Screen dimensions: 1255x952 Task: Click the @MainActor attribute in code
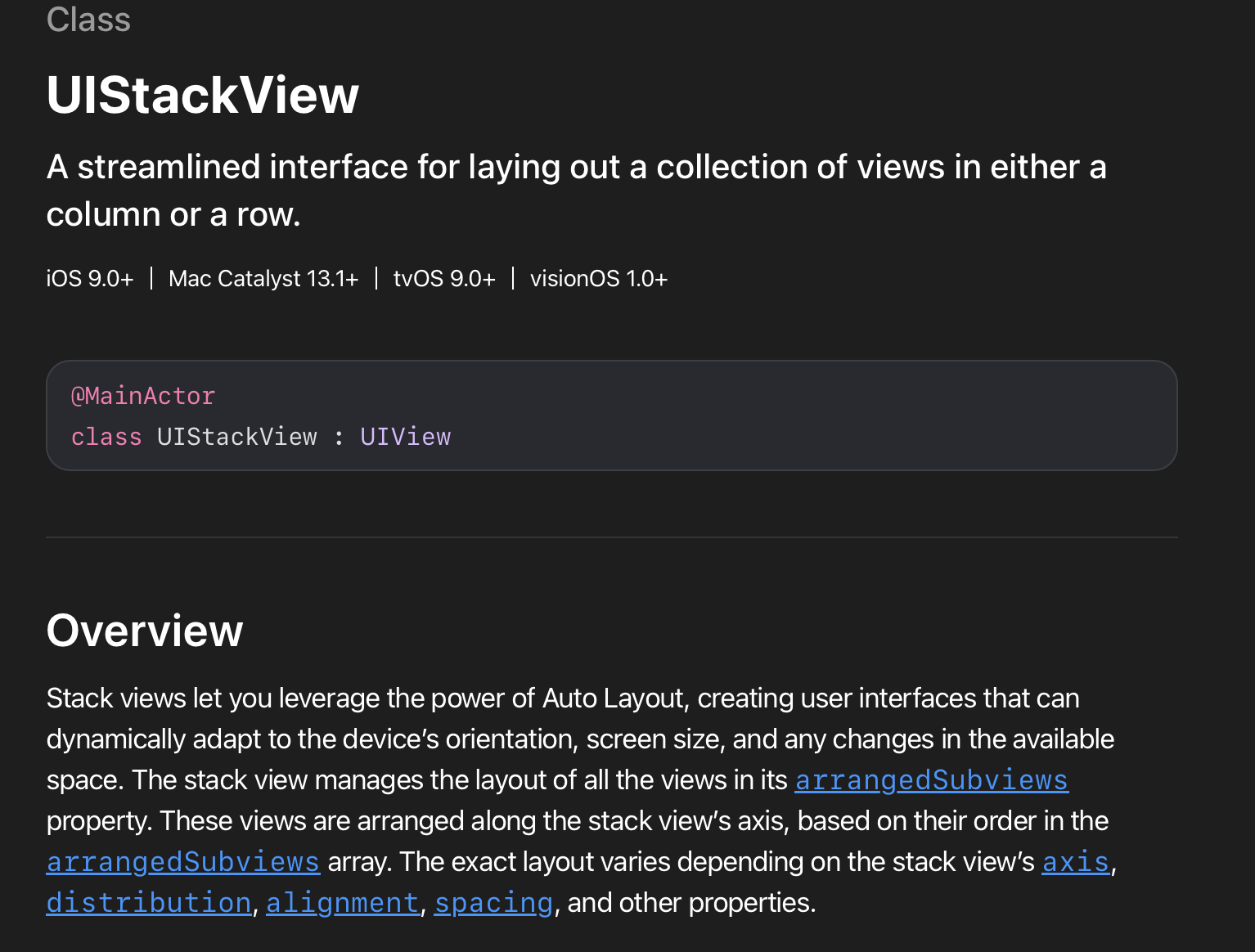pos(143,396)
